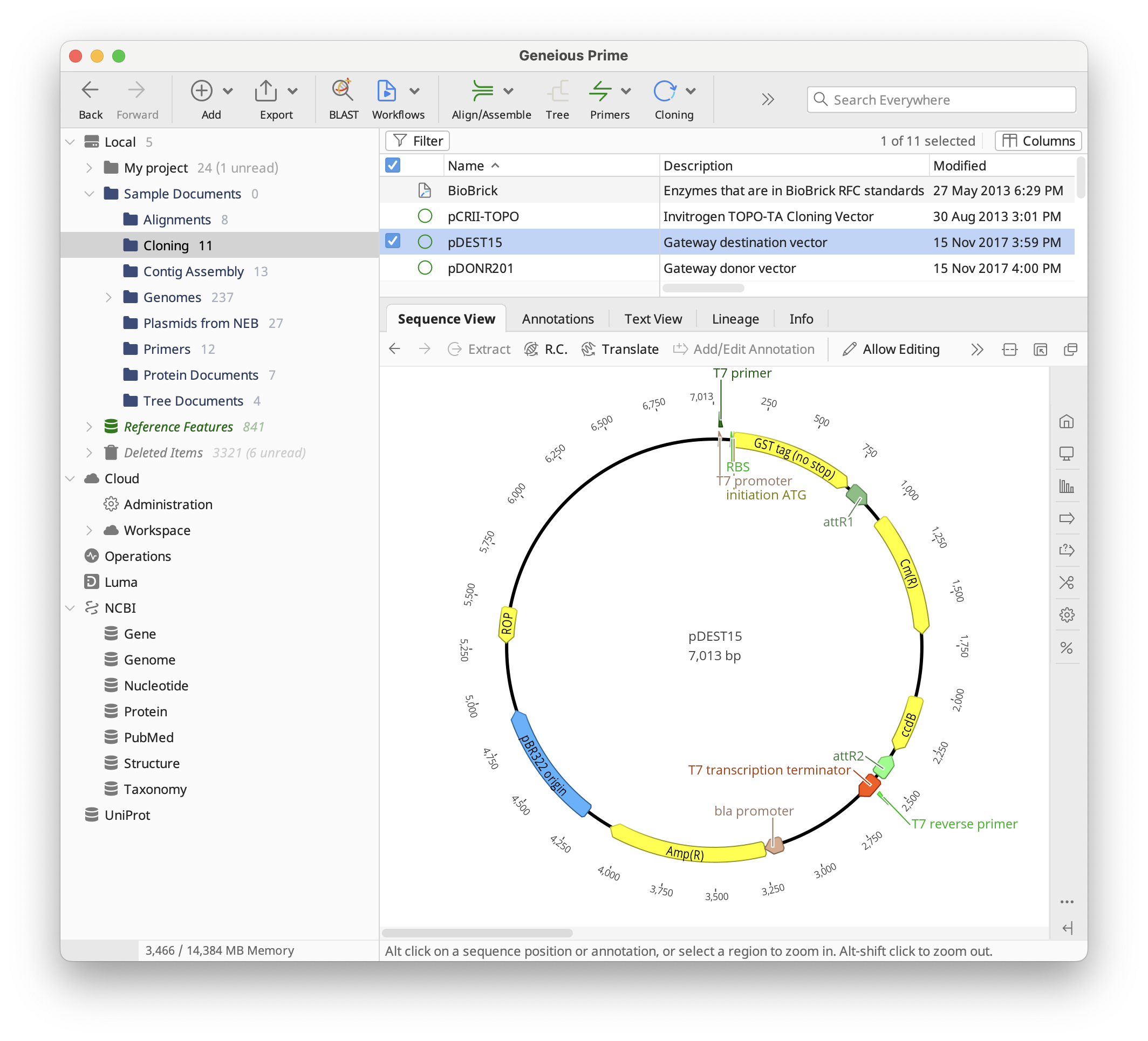Click the Cloning toolbar icon
1148x1041 pixels.
(665, 91)
